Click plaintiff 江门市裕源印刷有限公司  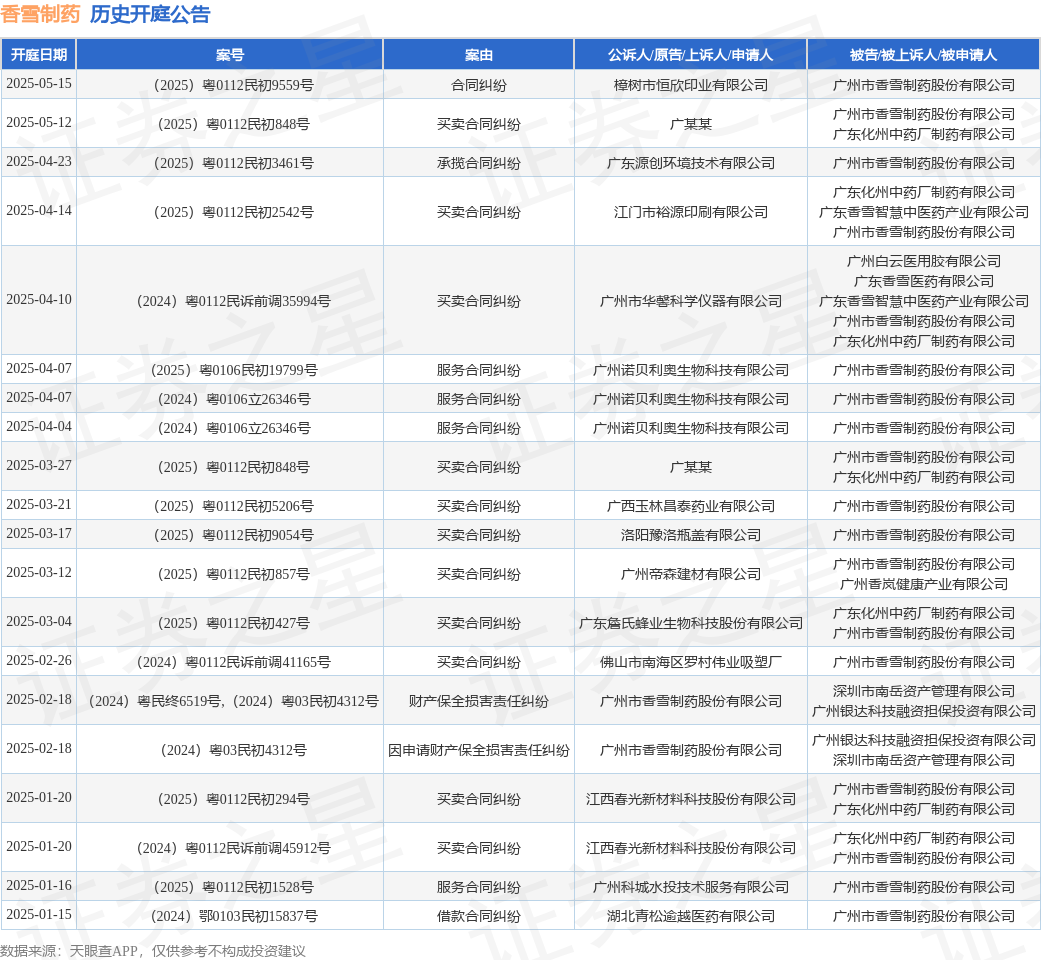click(690, 212)
